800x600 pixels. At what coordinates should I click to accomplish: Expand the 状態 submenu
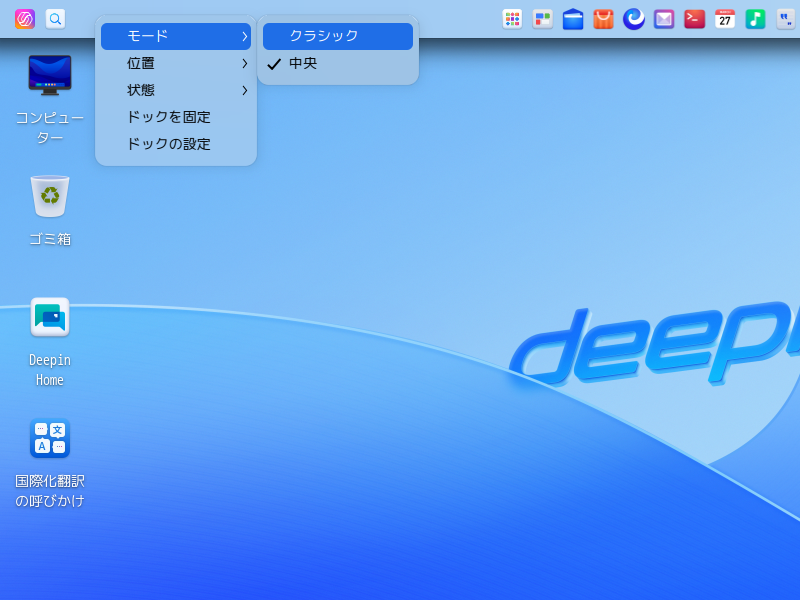pyautogui.click(x=176, y=90)
